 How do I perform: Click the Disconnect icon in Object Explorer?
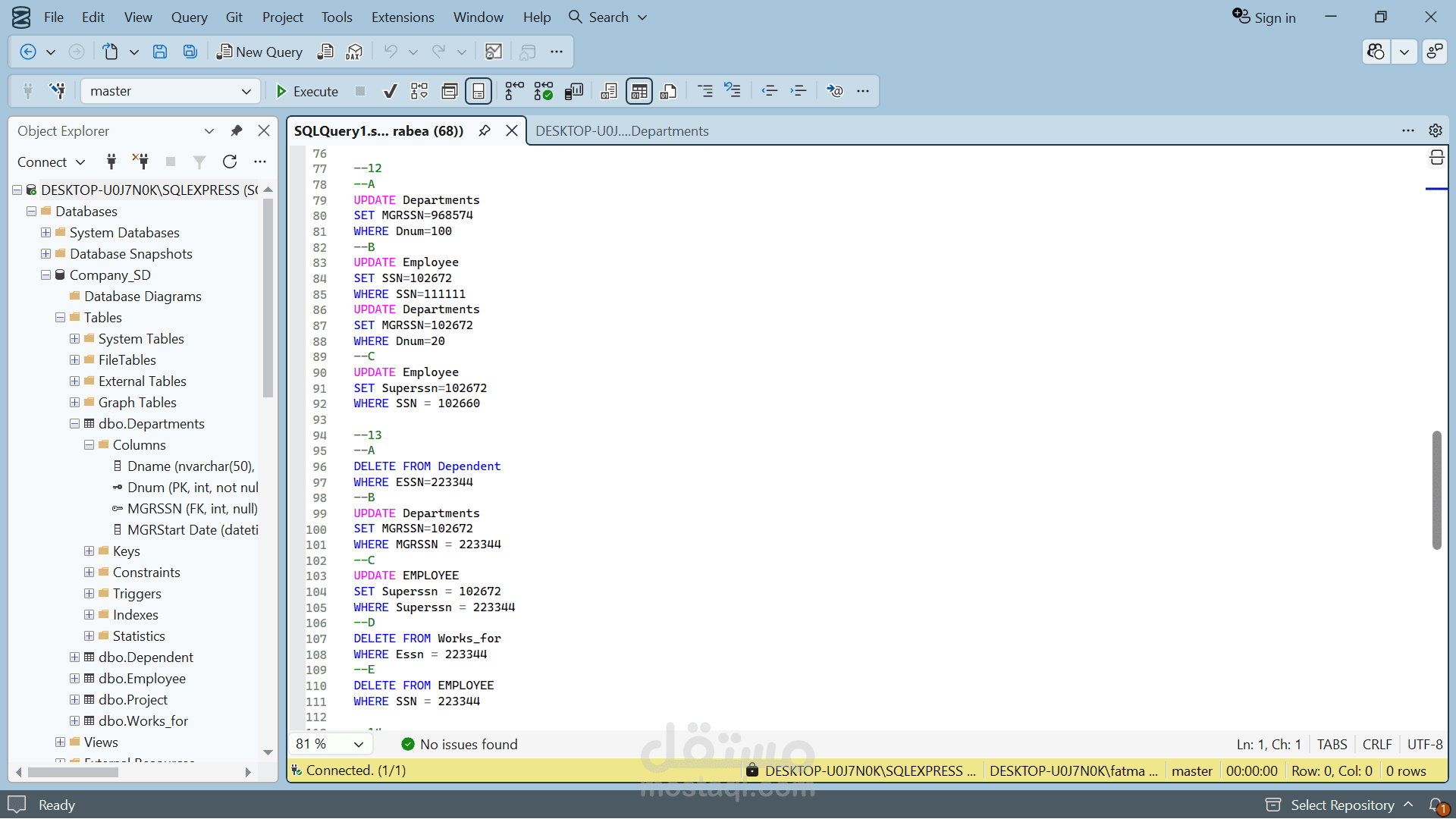[x=140, y=162]
